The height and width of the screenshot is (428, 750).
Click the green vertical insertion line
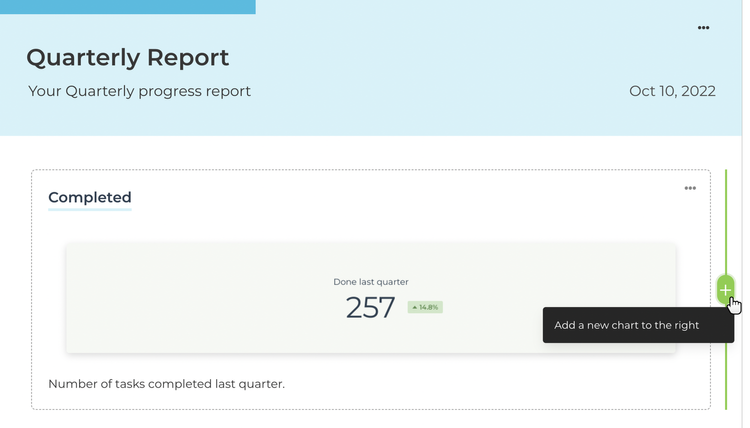tap(726, 220)
